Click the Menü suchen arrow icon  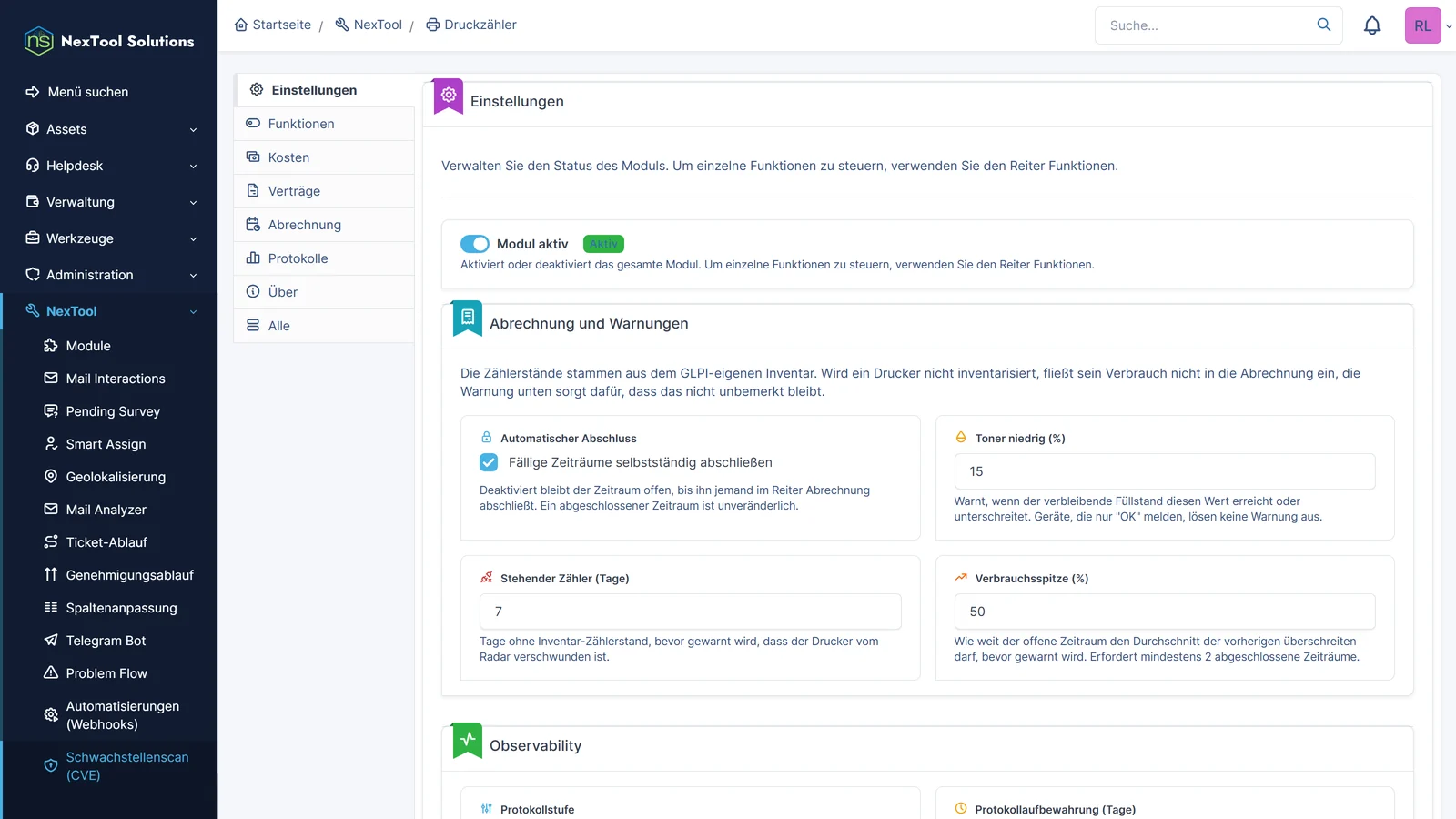[x=33, y=92]
